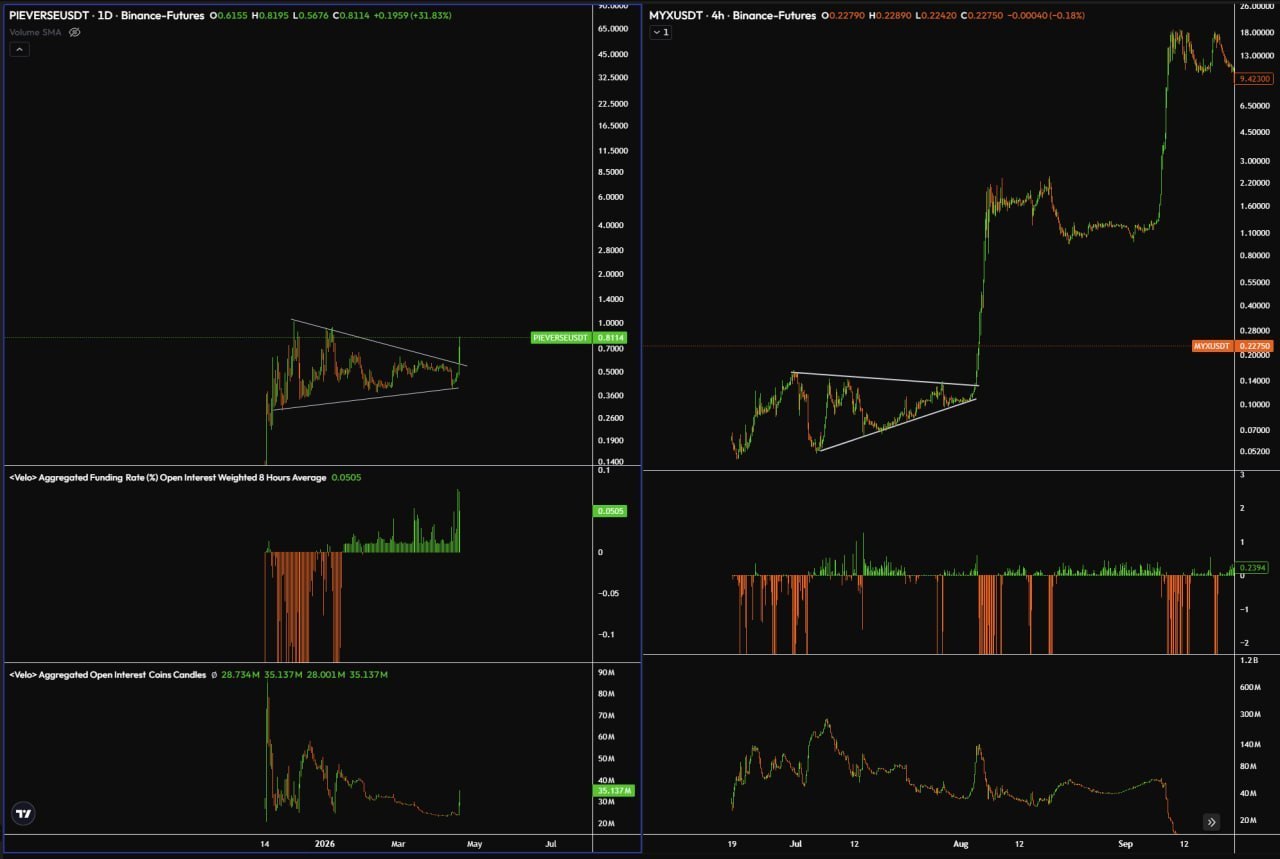1280x859 pixels.
Task: Collapse the PIEVERSEUSDT indicator legend chevron
Action: tap(19, 49)
